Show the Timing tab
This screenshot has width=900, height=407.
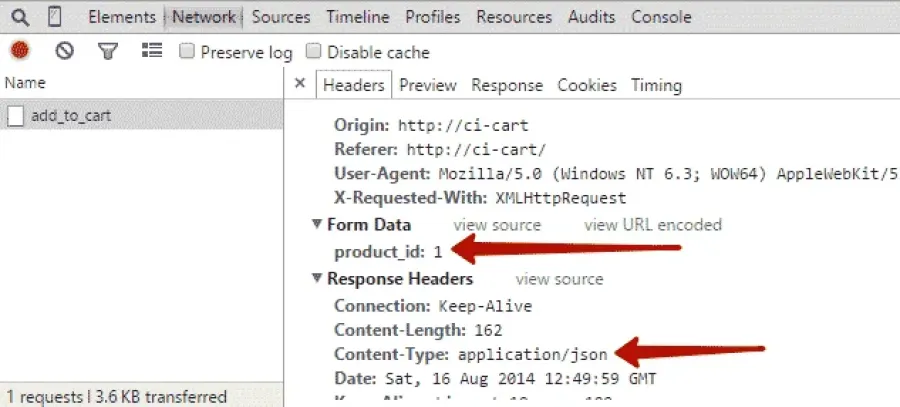tap(657, 86)
